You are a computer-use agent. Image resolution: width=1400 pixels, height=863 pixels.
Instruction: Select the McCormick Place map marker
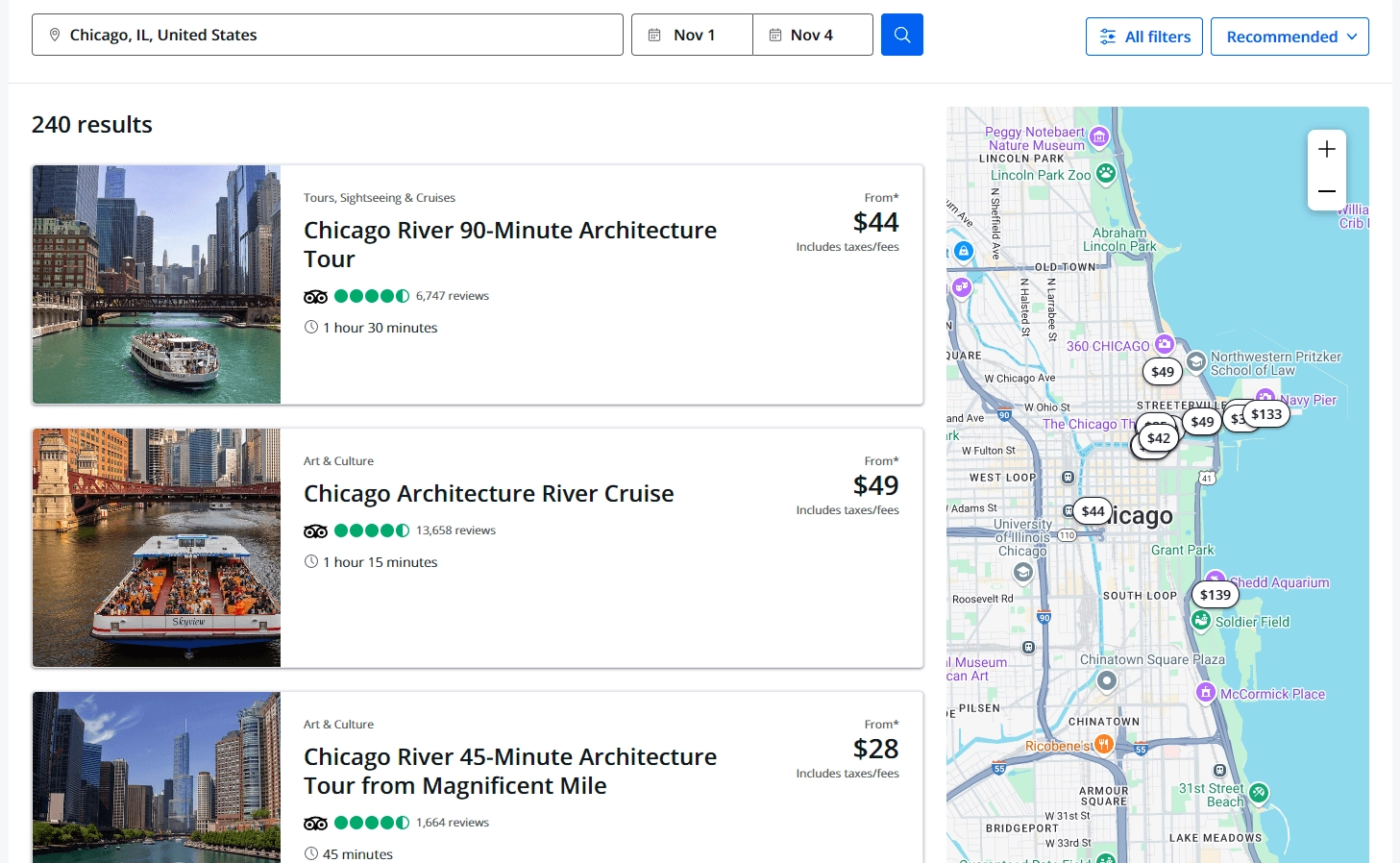click(x=1206, y=692)
